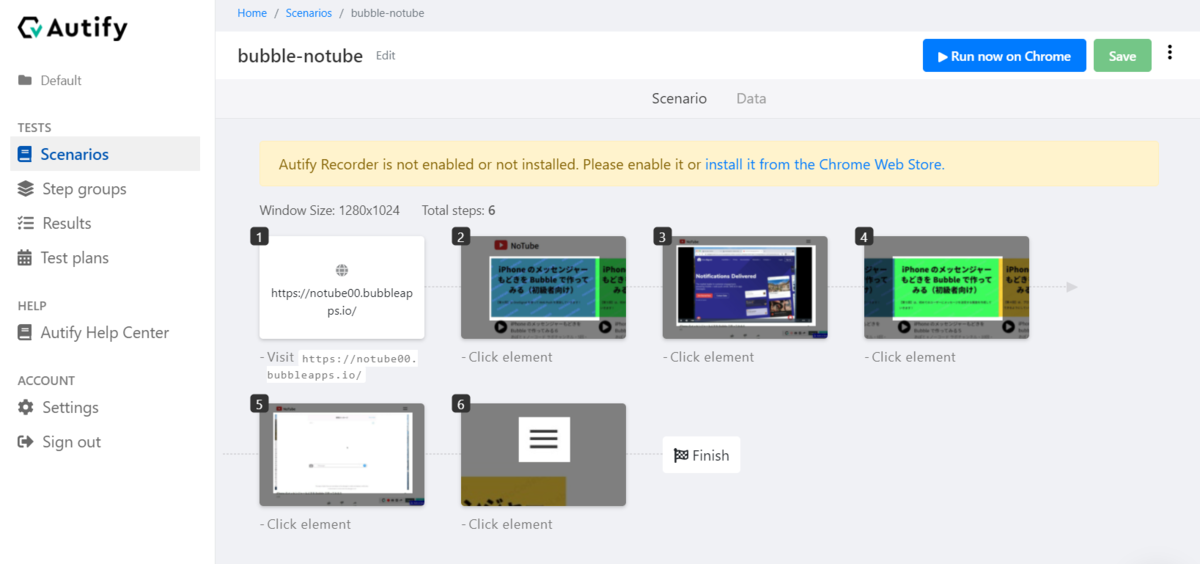Go to Scenarios breadcrumb
1200x564 pixels.
coord(308,13)
